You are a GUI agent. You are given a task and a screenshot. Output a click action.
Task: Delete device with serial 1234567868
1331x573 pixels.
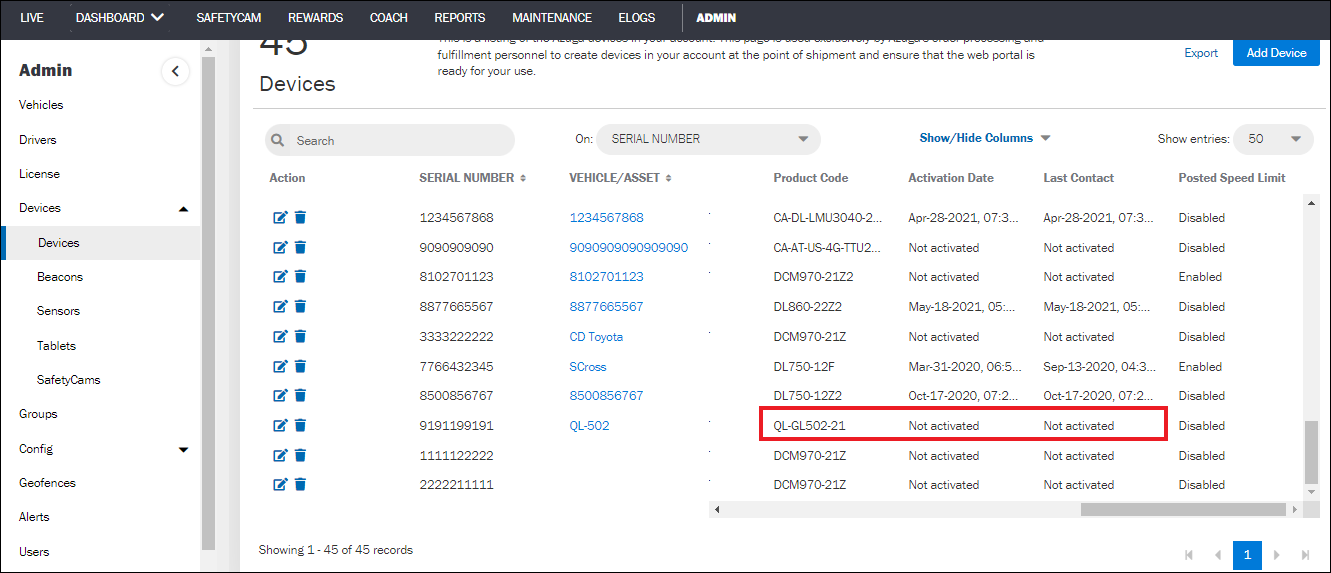(300, 217)
